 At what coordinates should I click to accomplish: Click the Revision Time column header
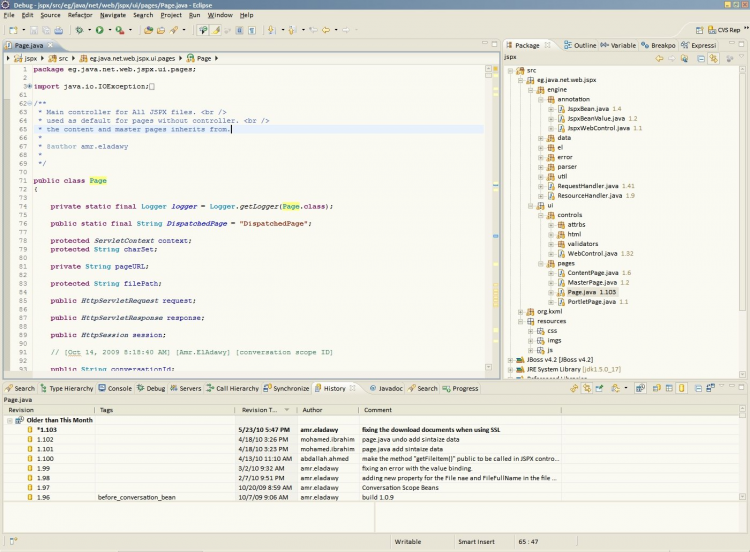262,410
